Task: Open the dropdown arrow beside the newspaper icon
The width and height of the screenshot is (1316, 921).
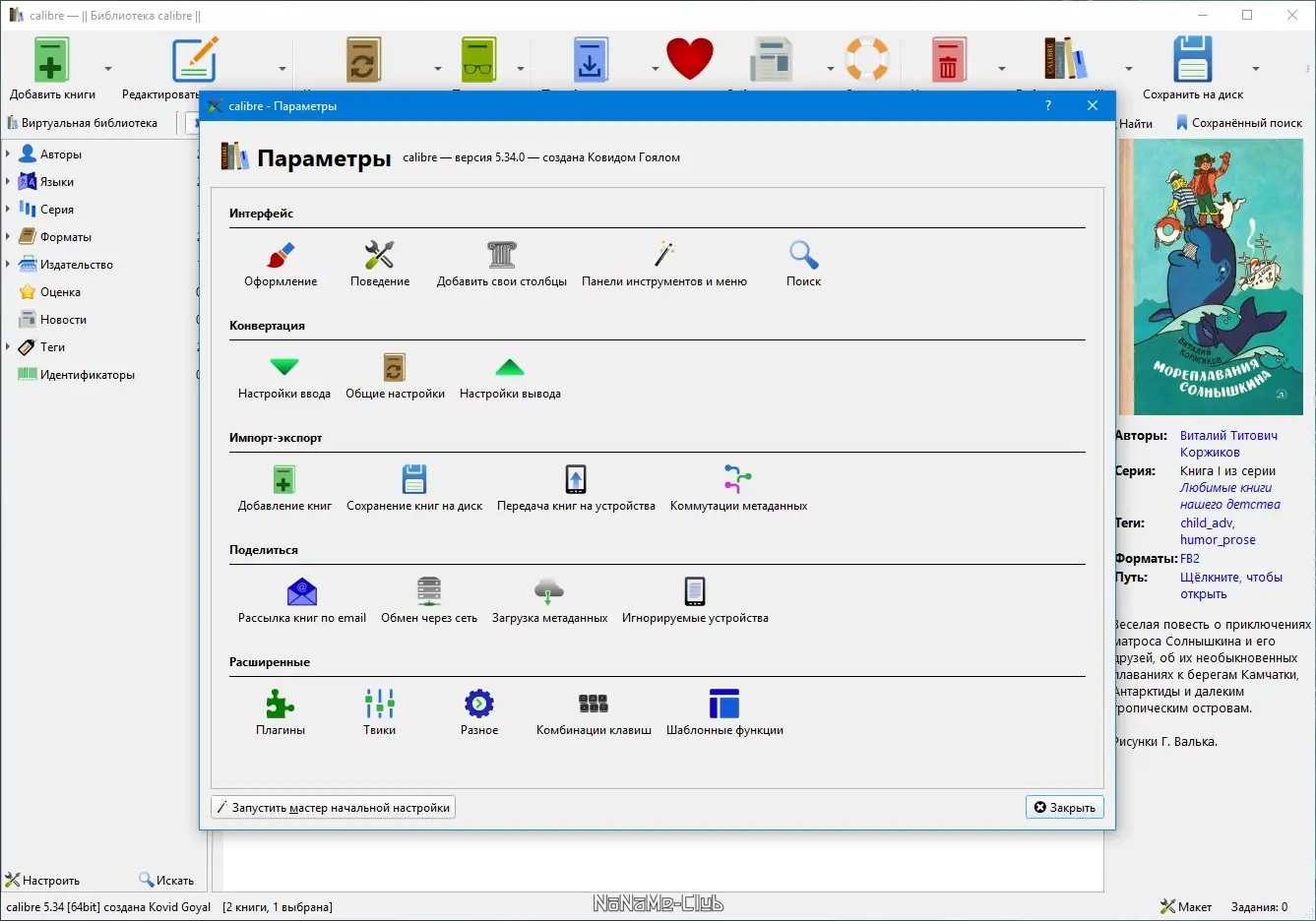Action: click(830, 69)
